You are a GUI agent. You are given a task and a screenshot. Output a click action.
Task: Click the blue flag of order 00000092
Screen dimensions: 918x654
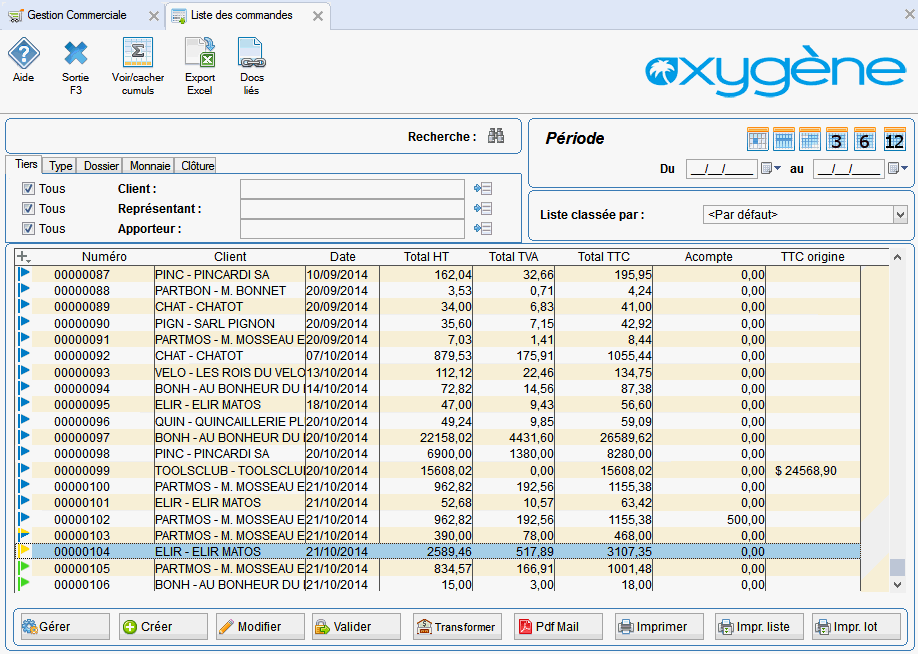click(x=24, y=355)
